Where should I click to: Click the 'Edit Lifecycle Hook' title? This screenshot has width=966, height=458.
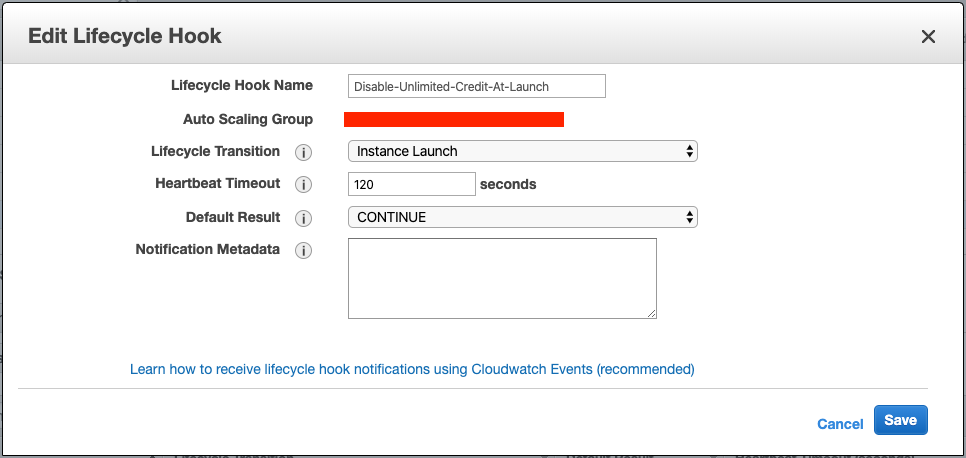pyautogui.click(x=125, y=36)
